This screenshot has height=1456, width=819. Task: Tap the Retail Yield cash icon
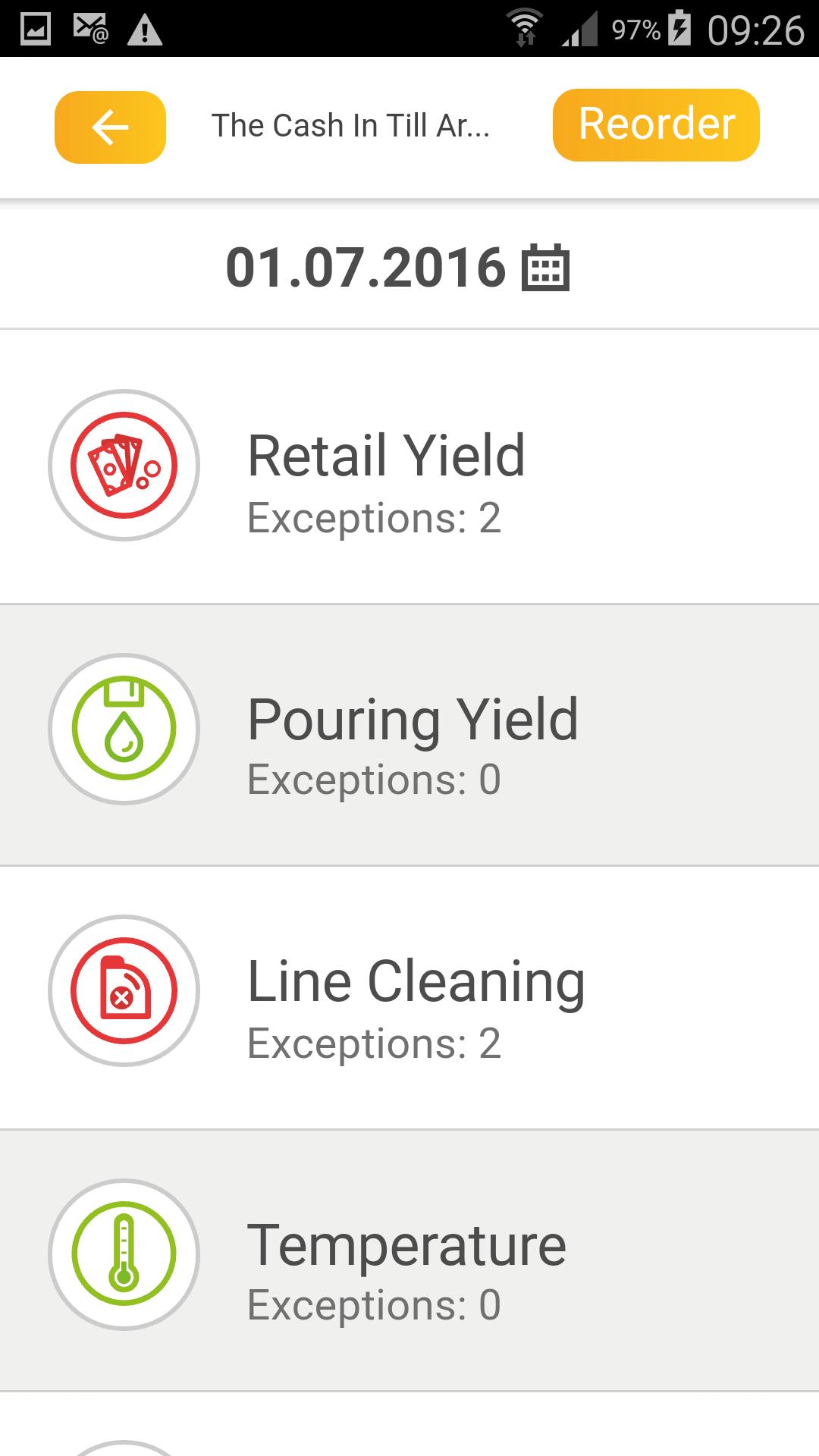coord(124,465)
